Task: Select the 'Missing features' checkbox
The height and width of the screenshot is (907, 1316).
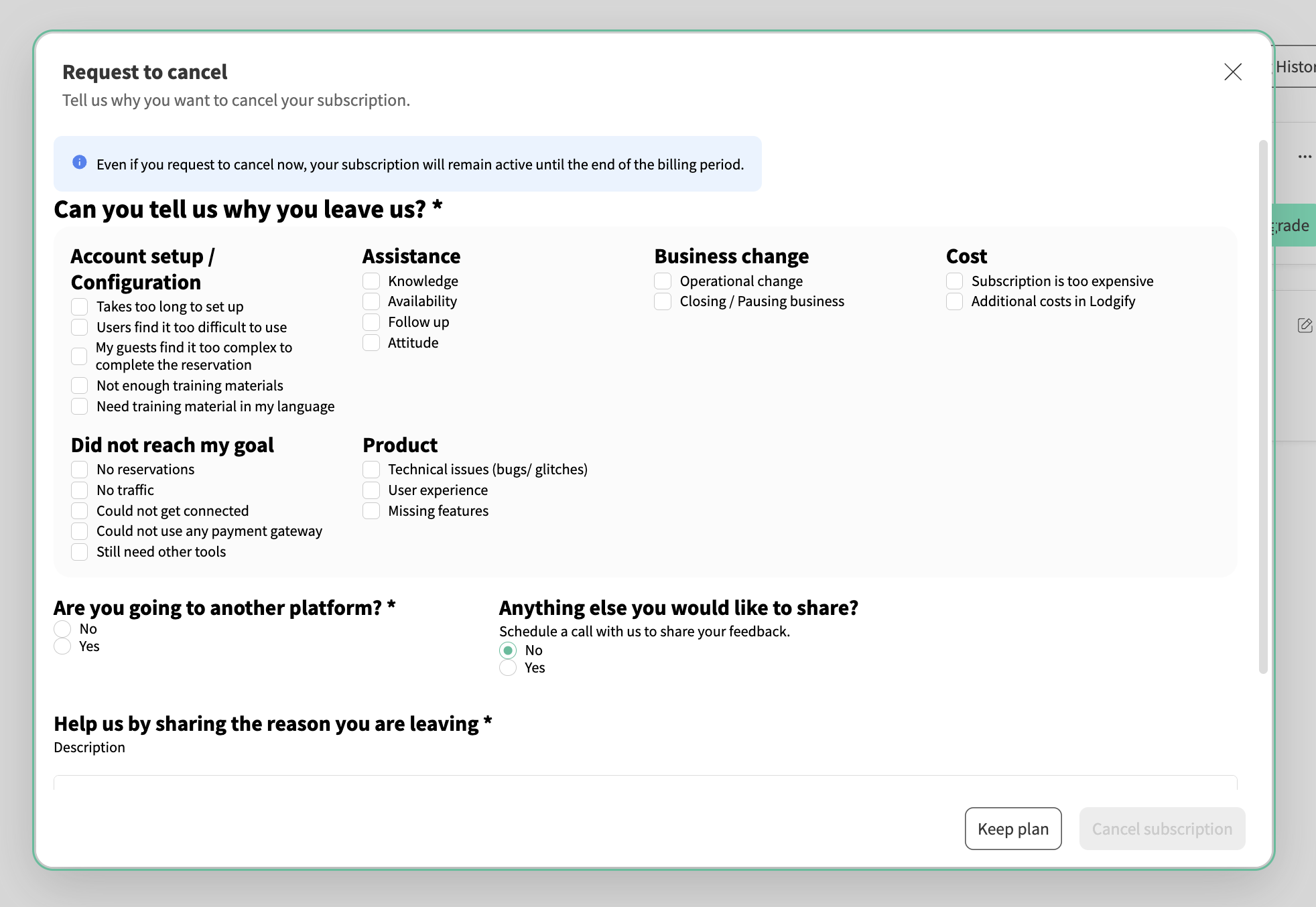Action: coord(371,511)
